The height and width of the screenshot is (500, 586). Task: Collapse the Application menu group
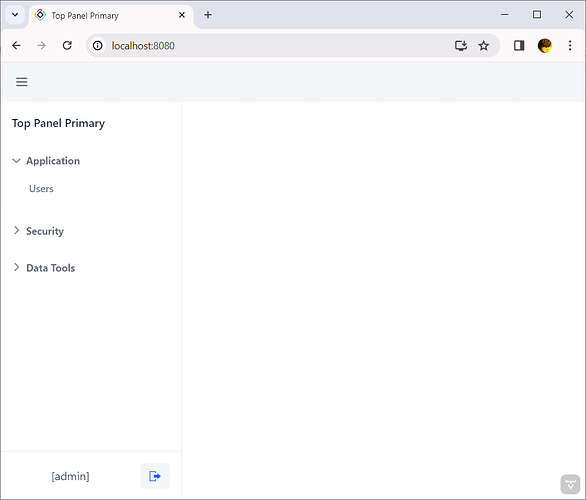(x=46, y=161)
